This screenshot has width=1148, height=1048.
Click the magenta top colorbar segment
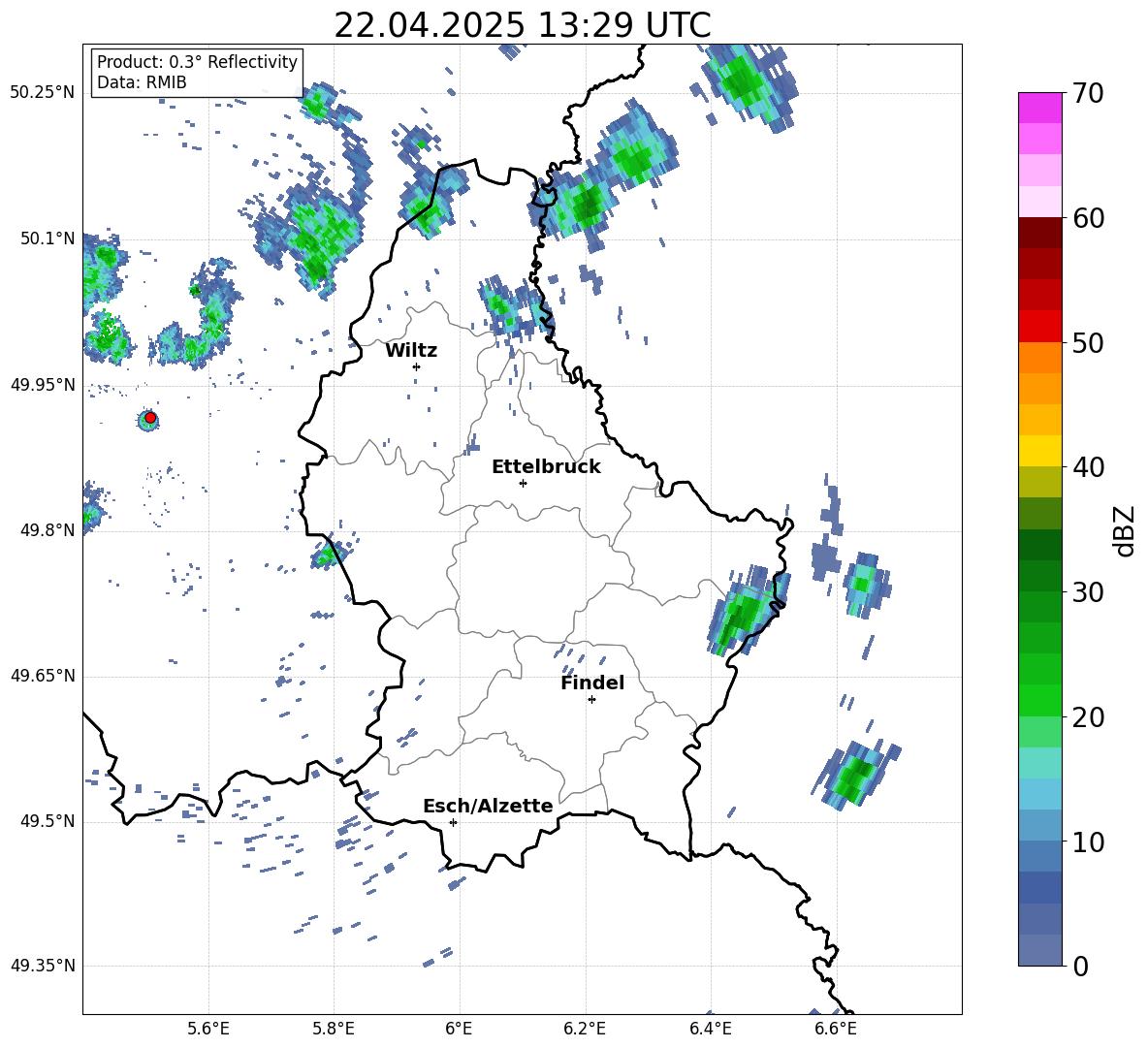pos(1039,109)
